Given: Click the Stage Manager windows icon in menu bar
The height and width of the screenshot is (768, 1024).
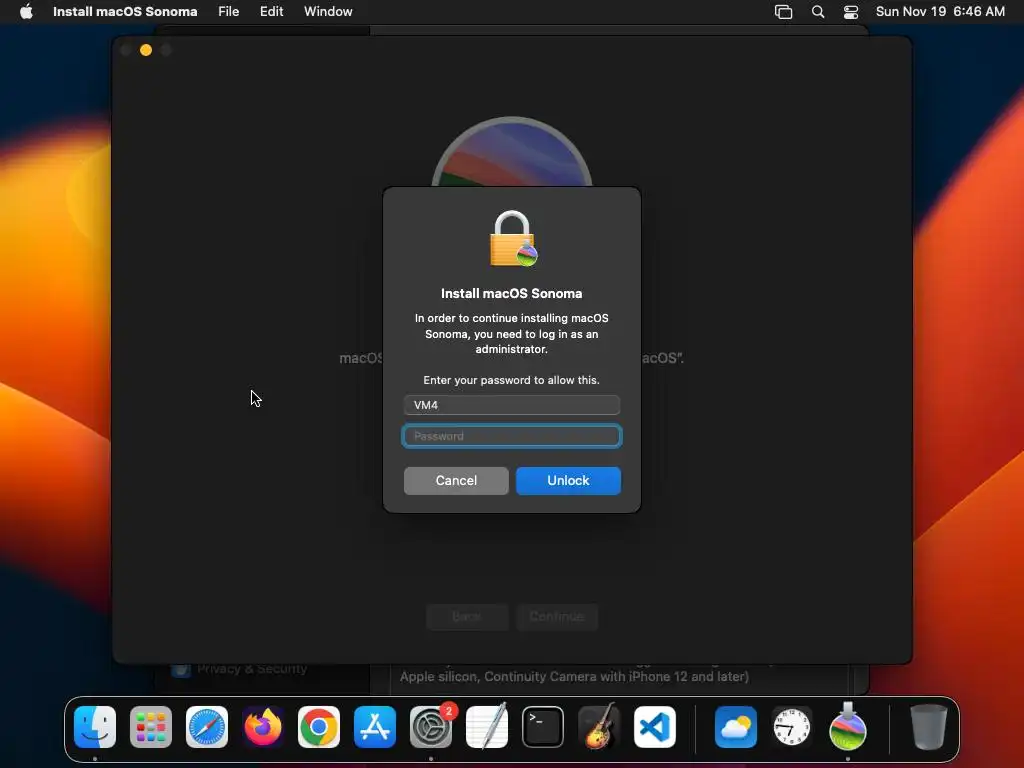Looking at the screenshot, I should (783, 12).
